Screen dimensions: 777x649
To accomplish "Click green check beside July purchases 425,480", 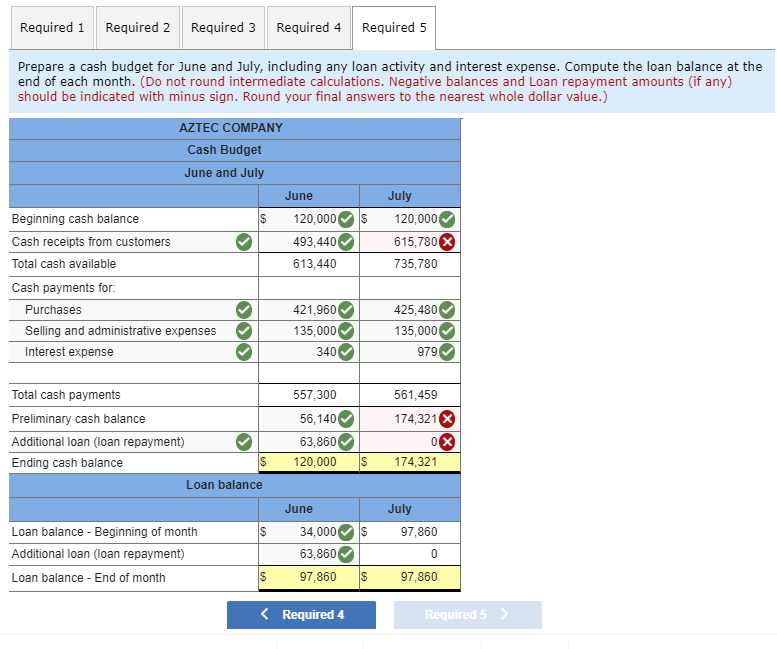I will click(x=447, y=310).
